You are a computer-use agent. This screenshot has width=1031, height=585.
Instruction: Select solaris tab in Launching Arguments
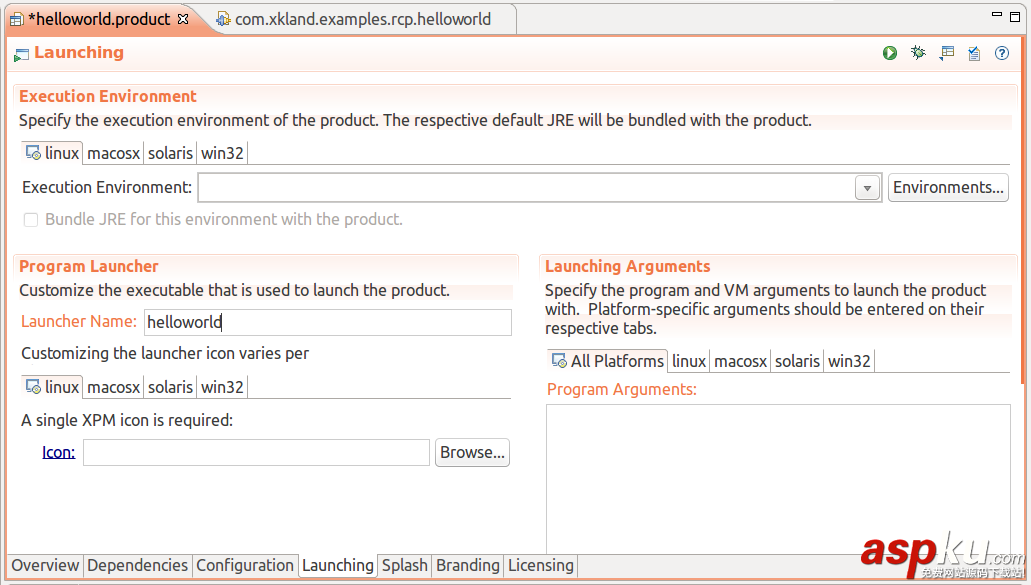pos(797,361)
